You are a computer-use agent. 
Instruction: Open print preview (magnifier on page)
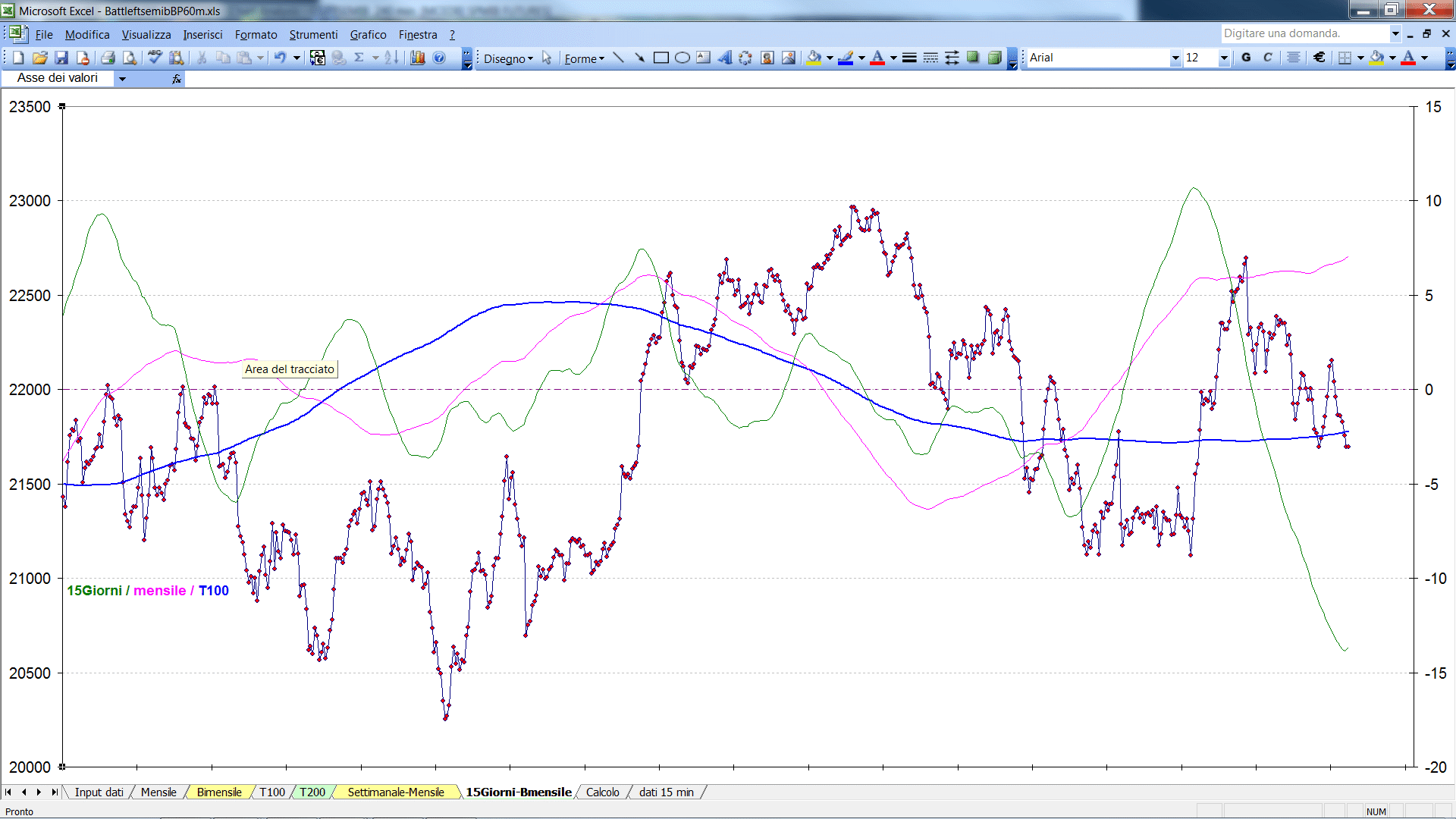(130, 58)
